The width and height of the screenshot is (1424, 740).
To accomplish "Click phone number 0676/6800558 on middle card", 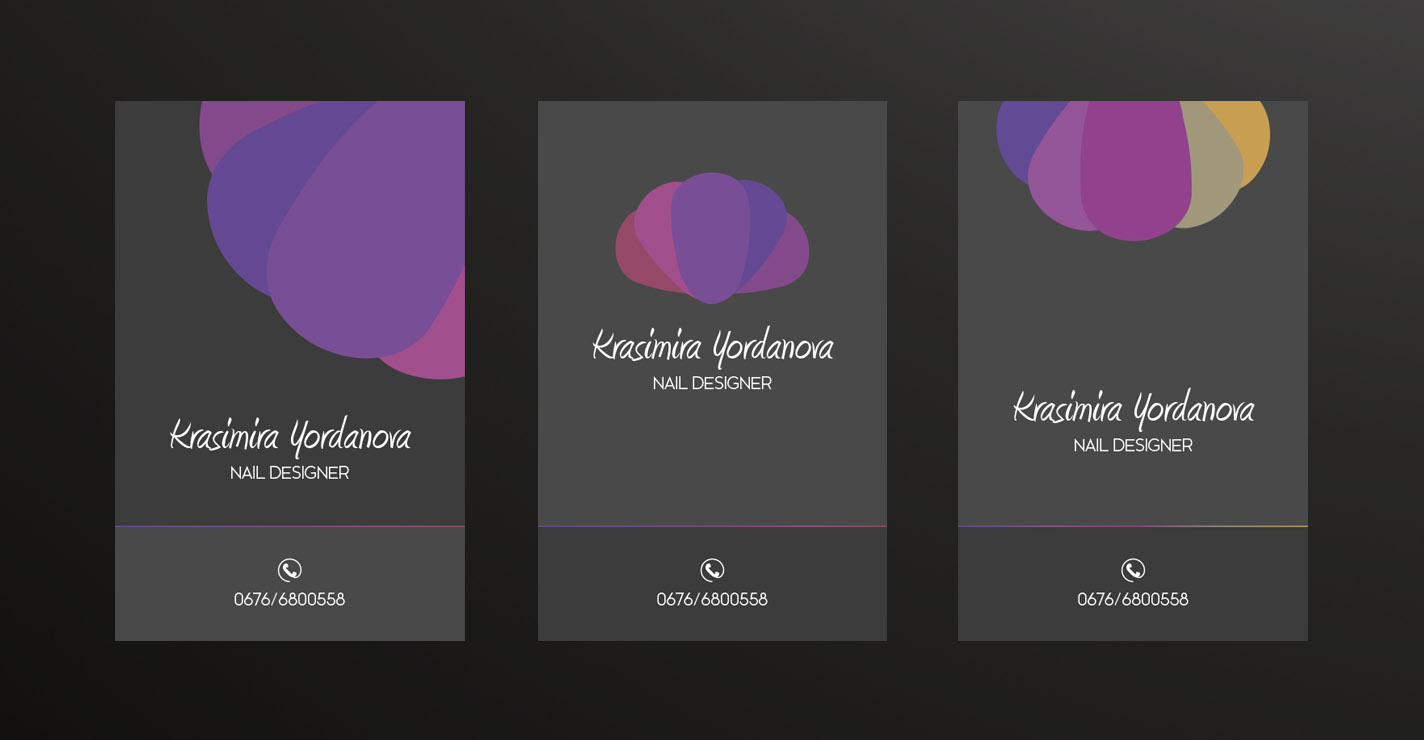I will tap(712, 600).
